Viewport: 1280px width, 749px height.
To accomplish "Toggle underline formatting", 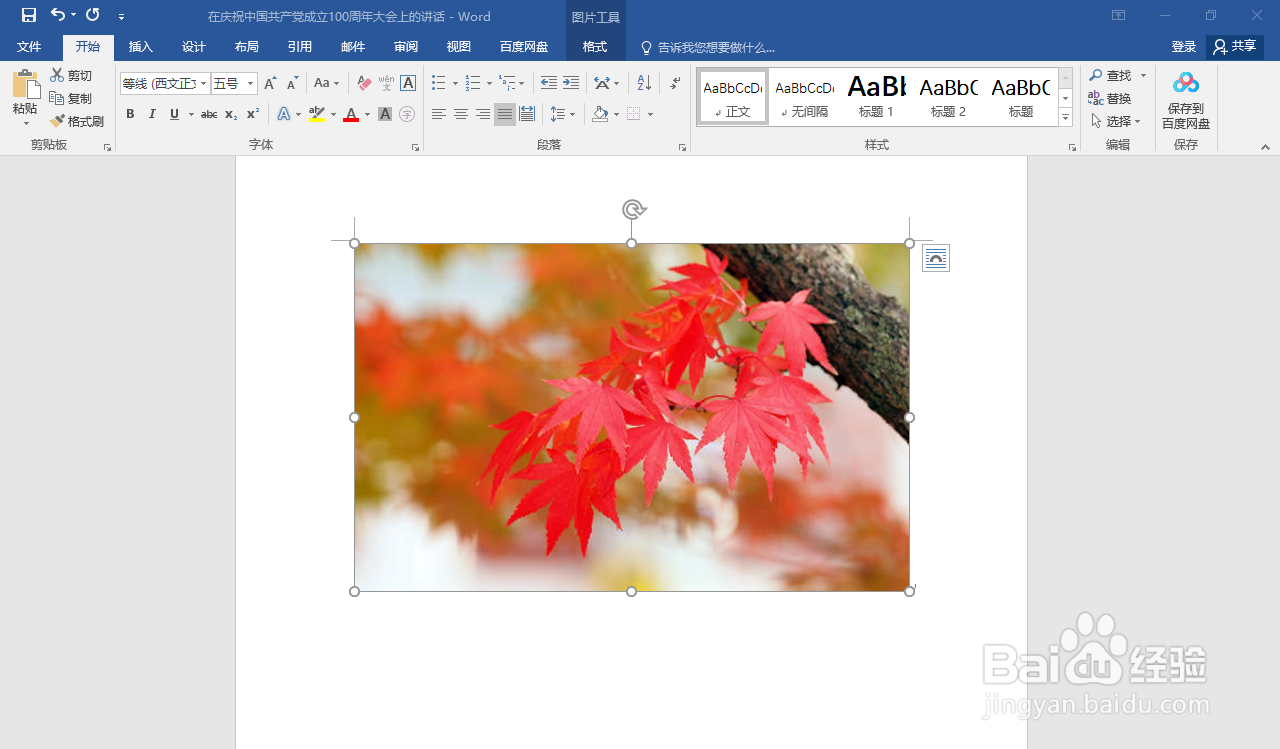I will click(x=174, y=114).
